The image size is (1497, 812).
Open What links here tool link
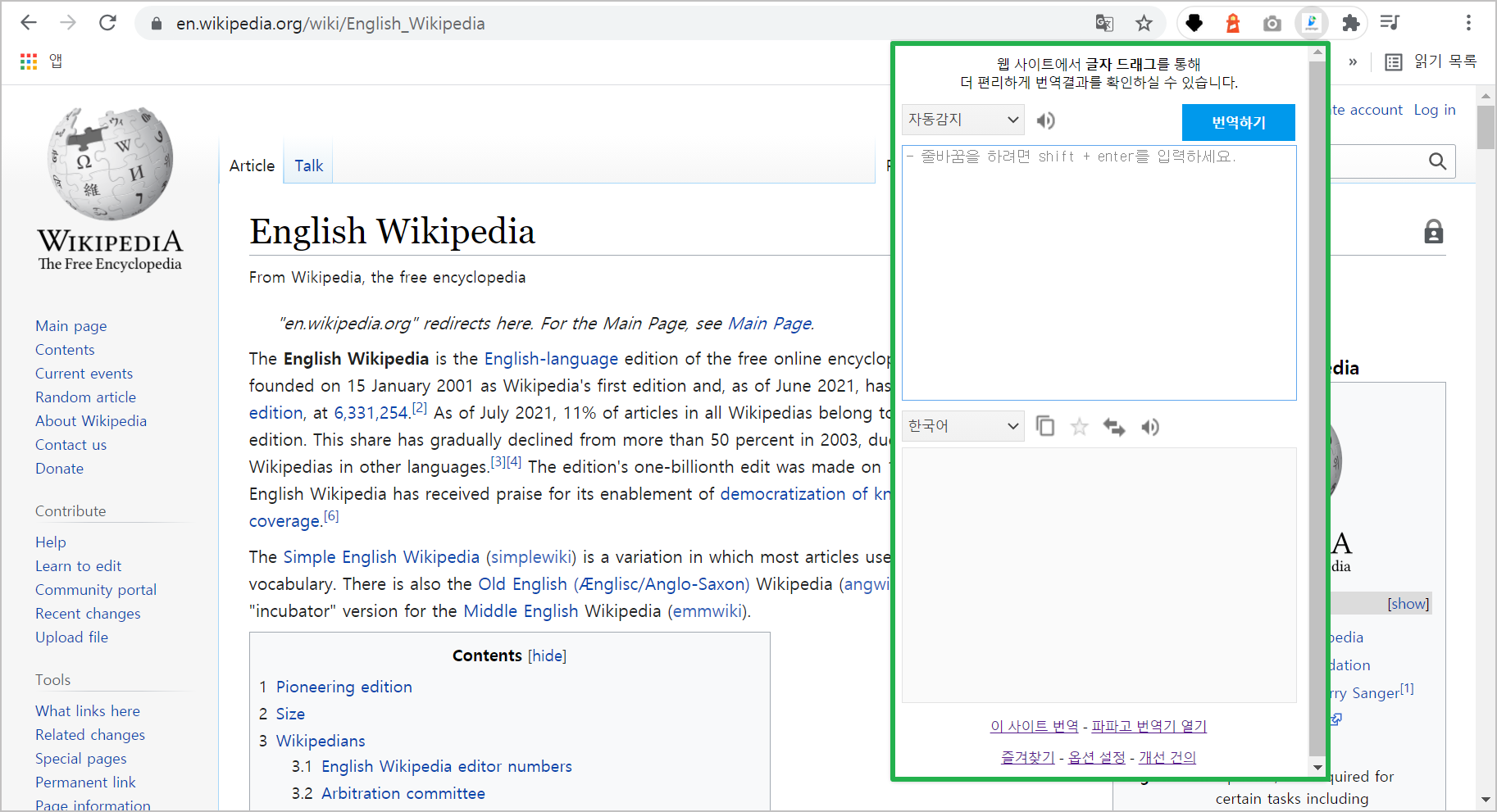[x=87, y=711]
